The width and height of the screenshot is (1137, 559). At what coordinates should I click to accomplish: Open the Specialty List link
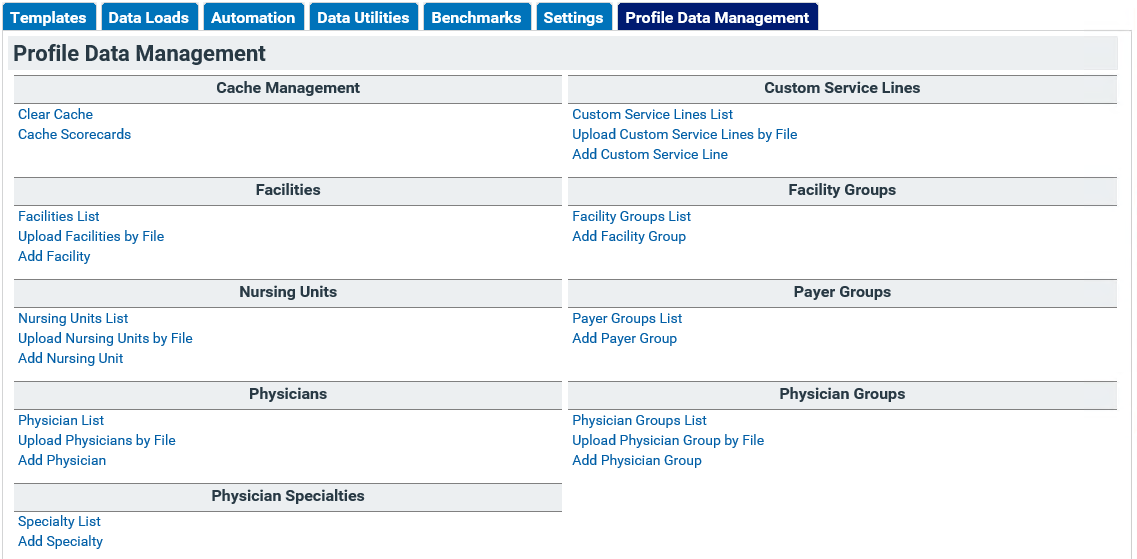tap(59, 521)
